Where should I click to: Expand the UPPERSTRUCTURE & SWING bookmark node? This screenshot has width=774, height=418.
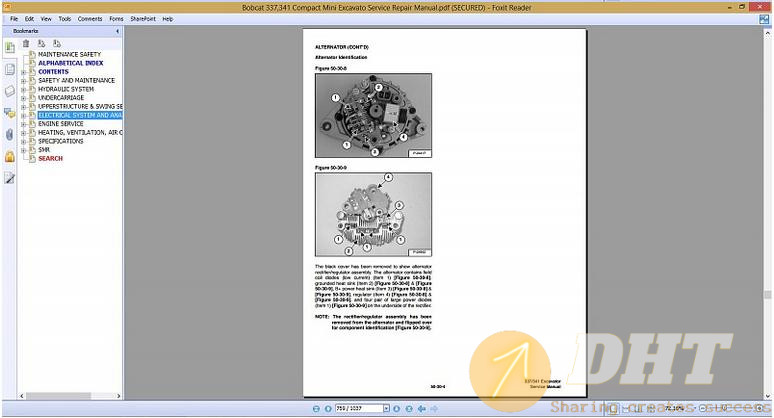[23, 107]
